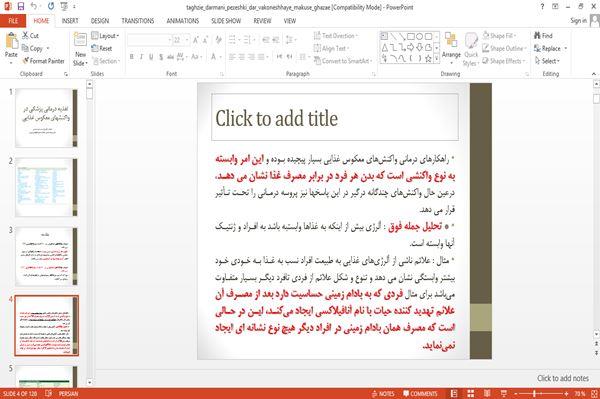The image size is (600, 399).
Task: Click the zoom in plus button
Action: tap(566, 394)
